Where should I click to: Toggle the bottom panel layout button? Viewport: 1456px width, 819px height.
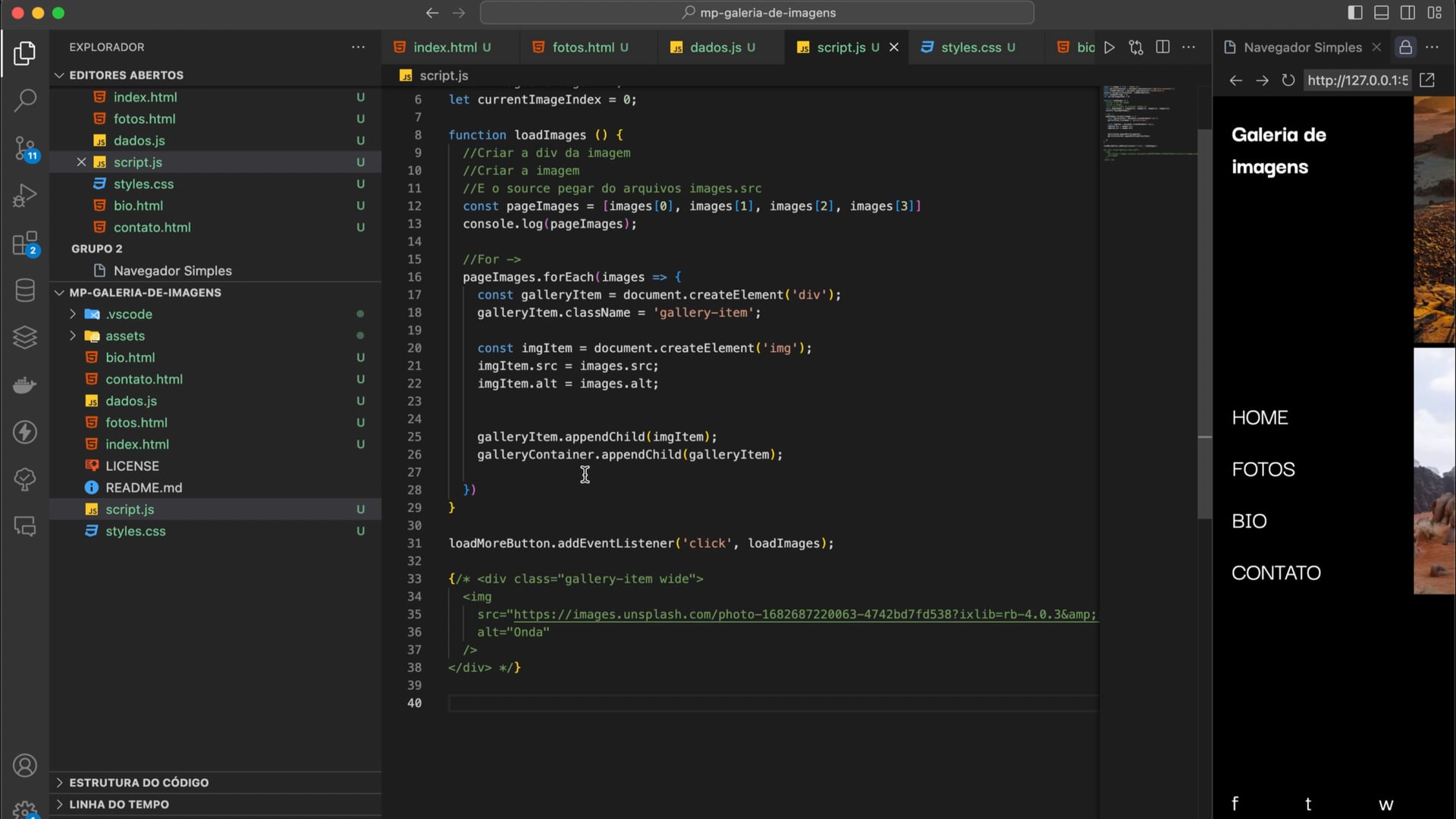tap(1382, 13)
